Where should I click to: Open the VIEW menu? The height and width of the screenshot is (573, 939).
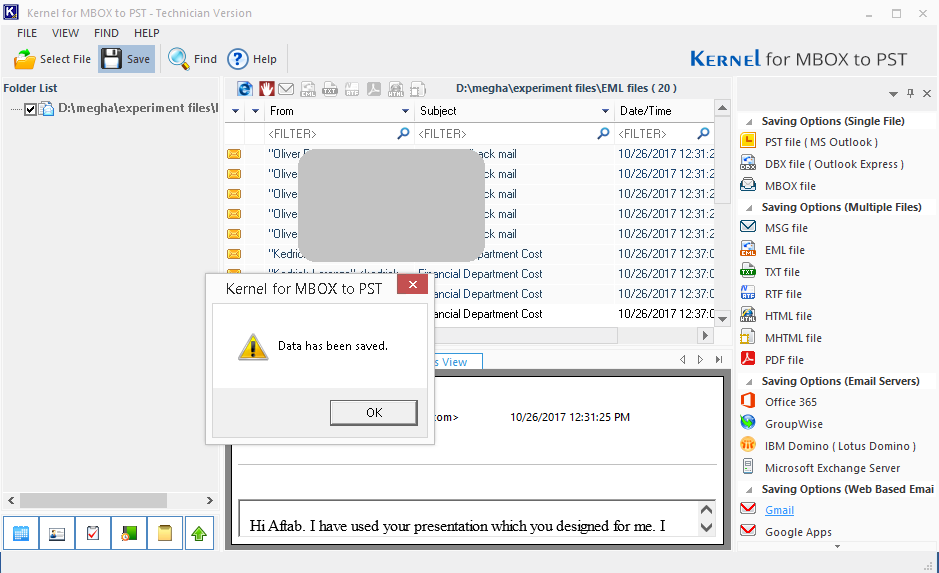[x=65, y=33]
